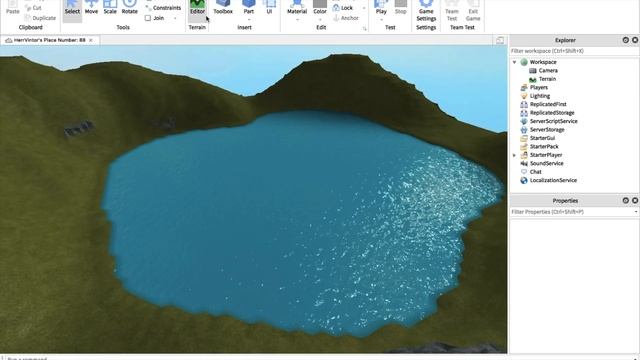This screenshot has width=640, height=360.
Task: Select ServerStorage in Explorer
Action: (x=547, y=130)
